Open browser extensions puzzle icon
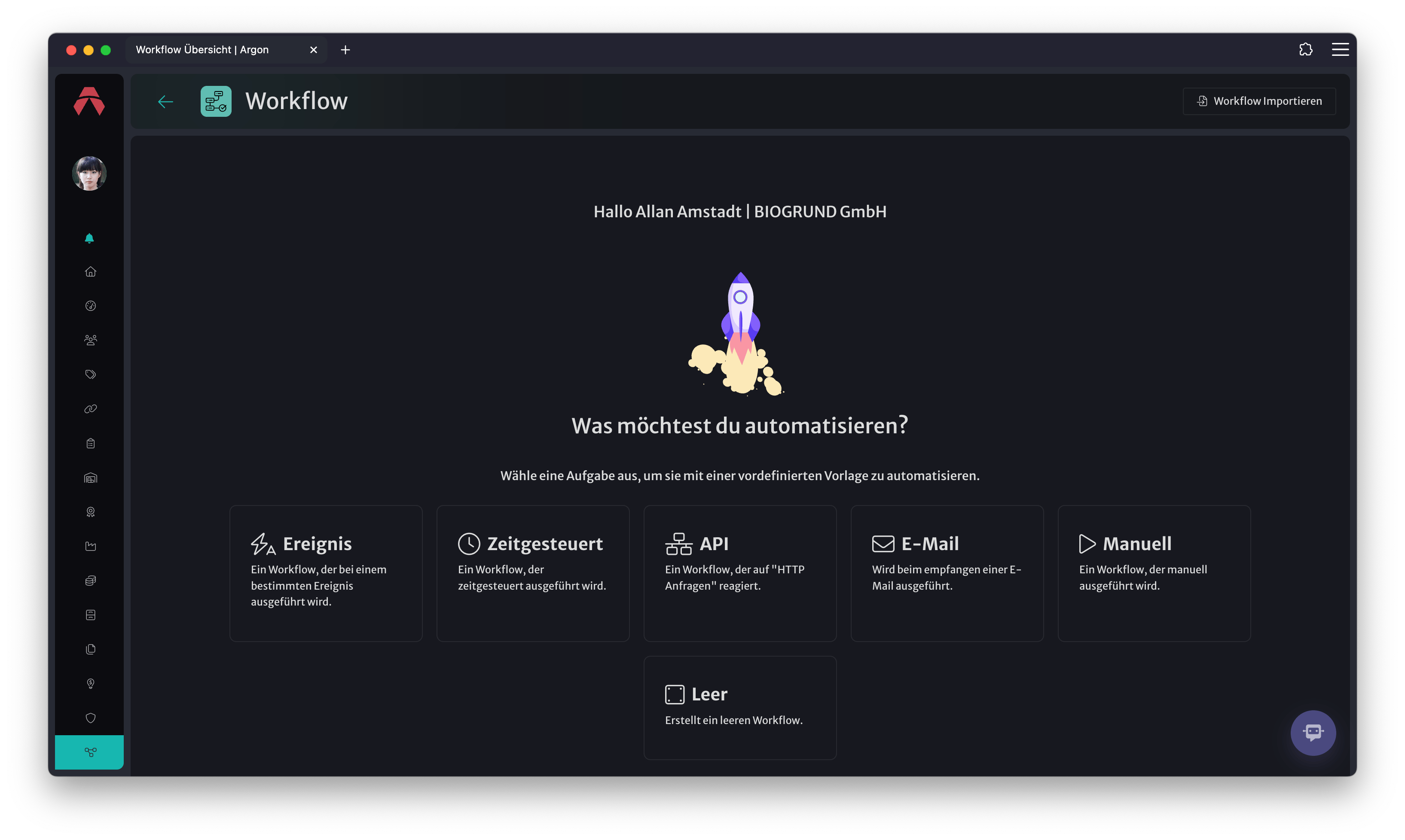This screenshot has height=840, width=1405. (x=1305, y=50)
